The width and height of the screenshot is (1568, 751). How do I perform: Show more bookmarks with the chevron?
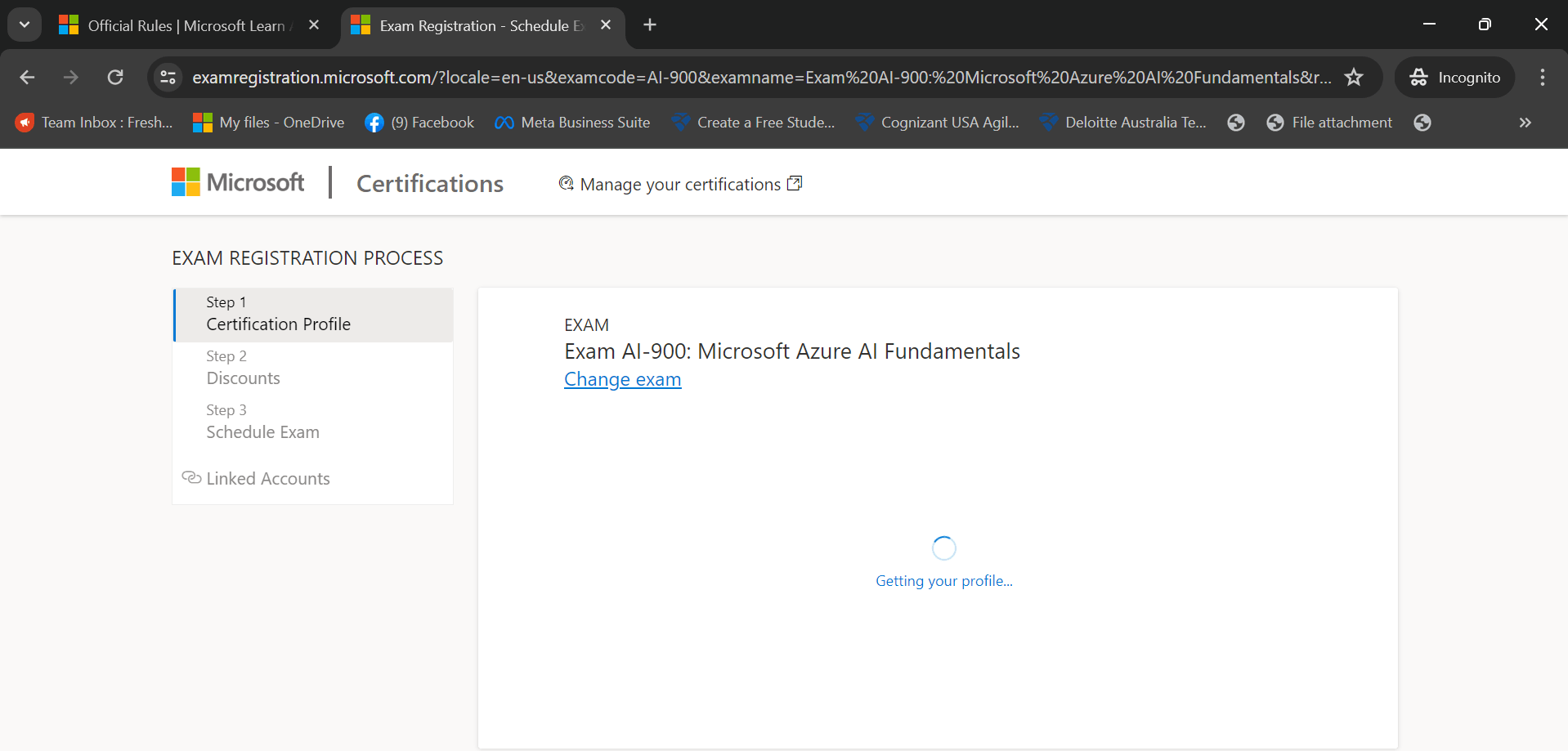1525,123
